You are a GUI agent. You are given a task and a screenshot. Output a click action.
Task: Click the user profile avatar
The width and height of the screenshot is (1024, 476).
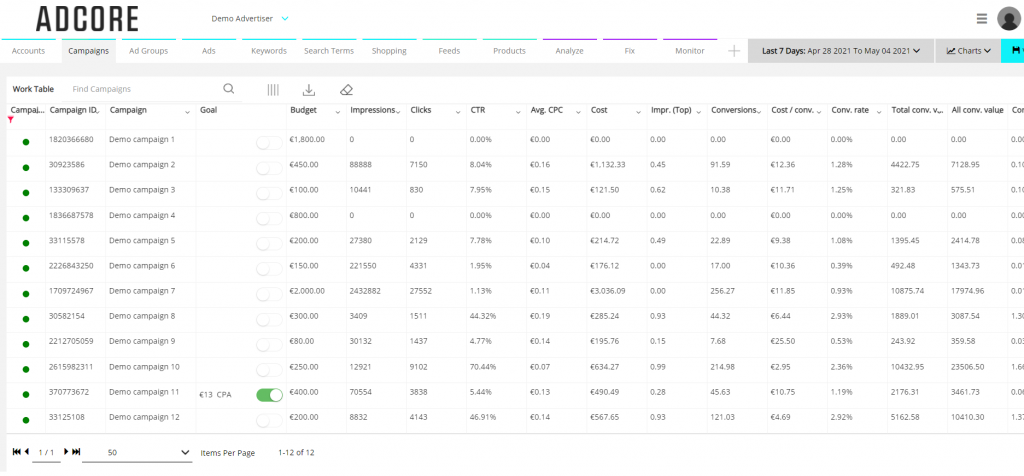point(1008,19)
